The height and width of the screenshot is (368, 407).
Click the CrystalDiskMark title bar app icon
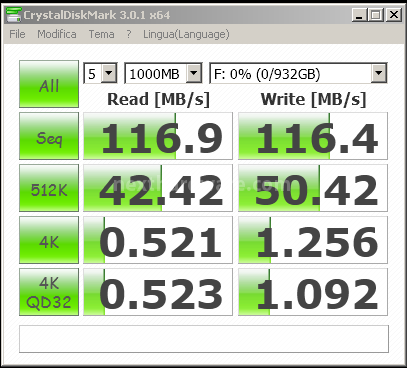pyautogui.click(x=14, y=14)
